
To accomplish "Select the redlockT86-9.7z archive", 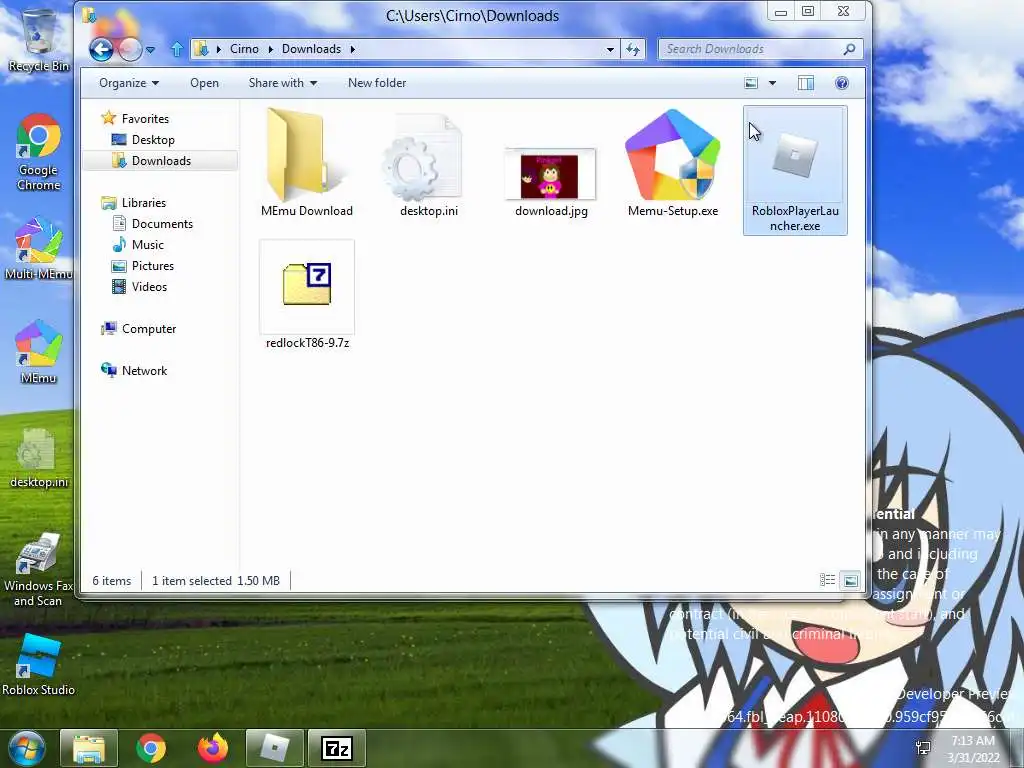I will pos(307,295).
